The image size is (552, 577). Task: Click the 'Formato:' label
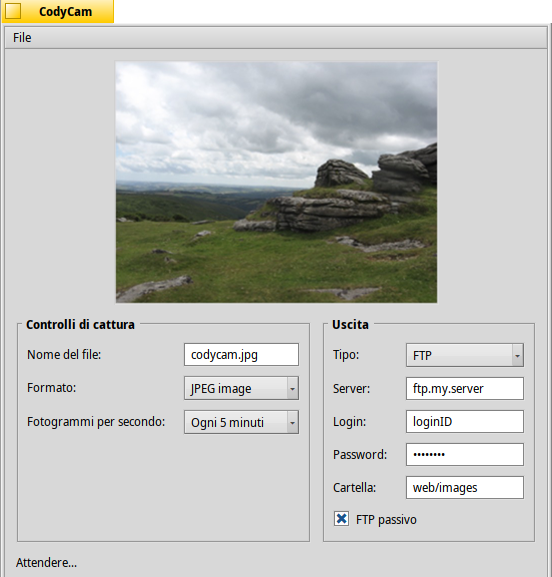pyautogui.click(x=52, y=387)
